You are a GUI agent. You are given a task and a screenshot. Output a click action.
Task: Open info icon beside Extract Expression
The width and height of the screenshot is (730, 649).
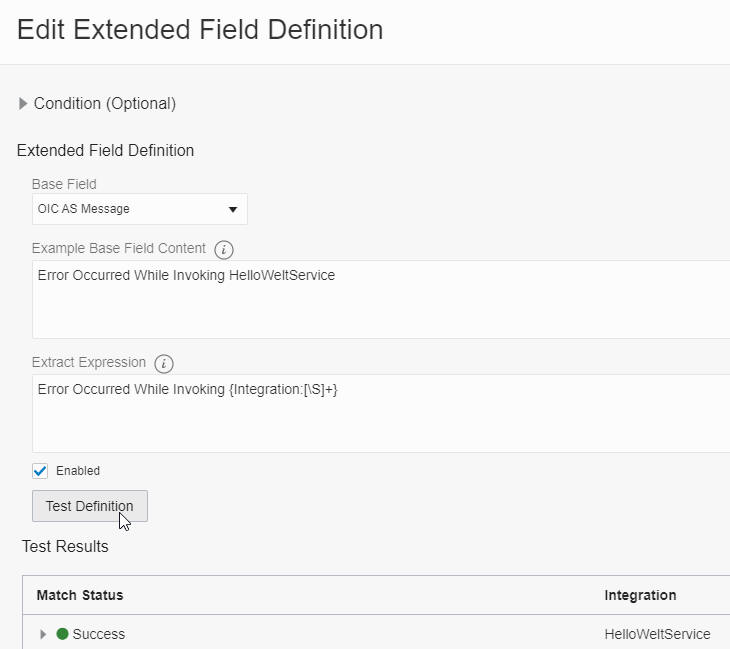[x=164, y=364]
